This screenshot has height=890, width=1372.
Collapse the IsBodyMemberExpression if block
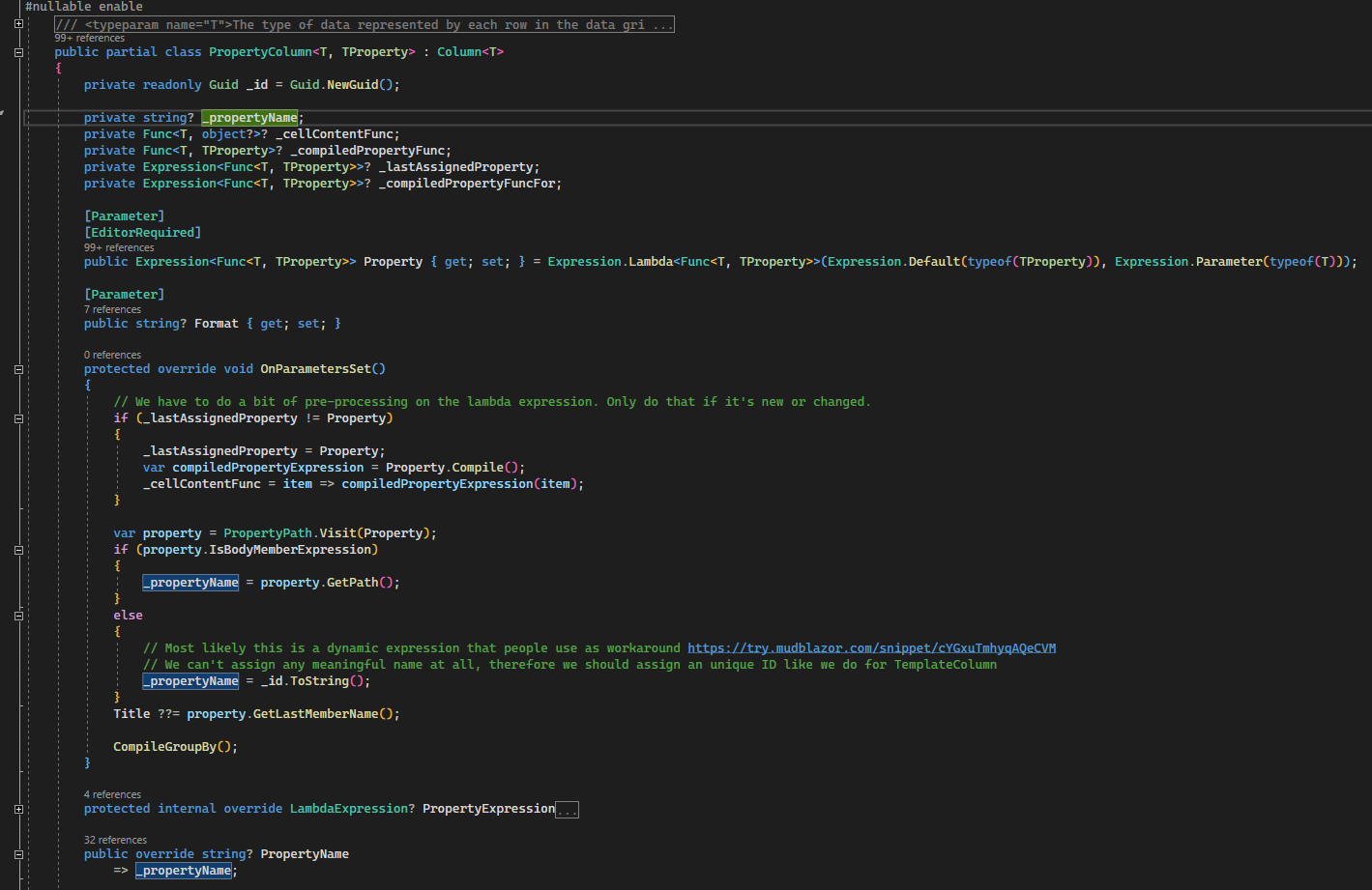pos(17,550)
